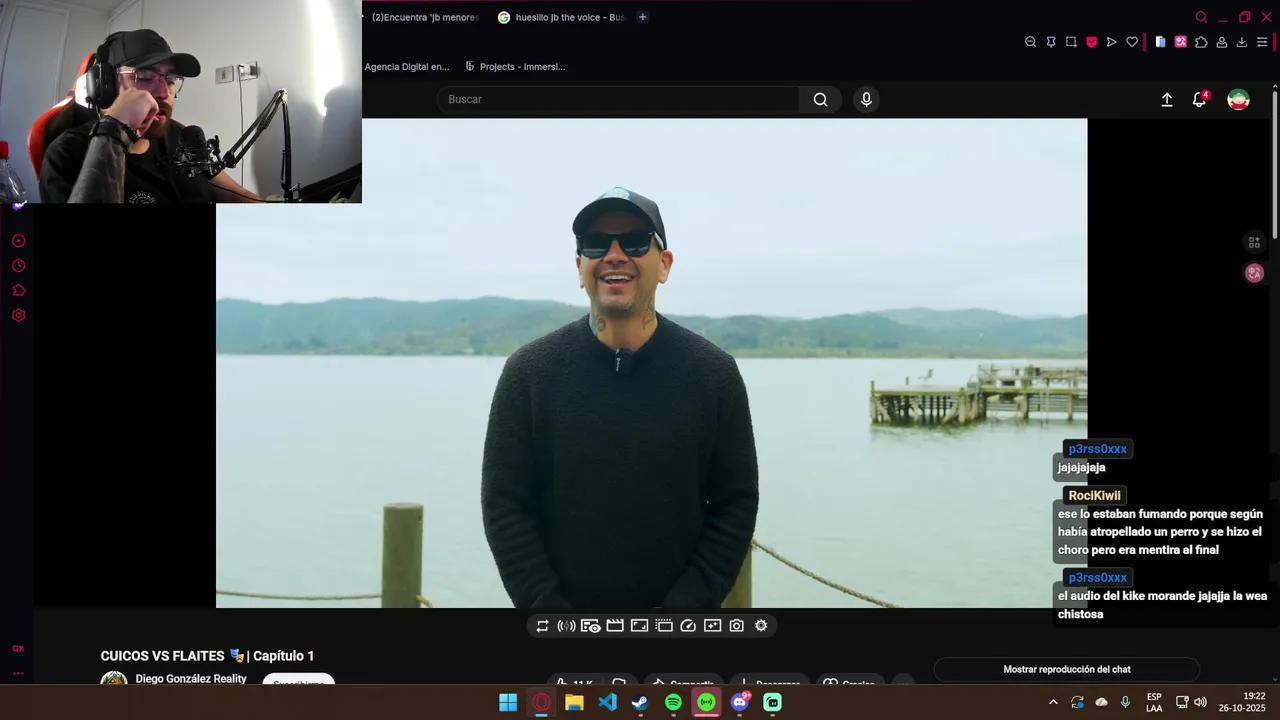
Task: Open the user avatar account menu
Action: click(1238, 100)
